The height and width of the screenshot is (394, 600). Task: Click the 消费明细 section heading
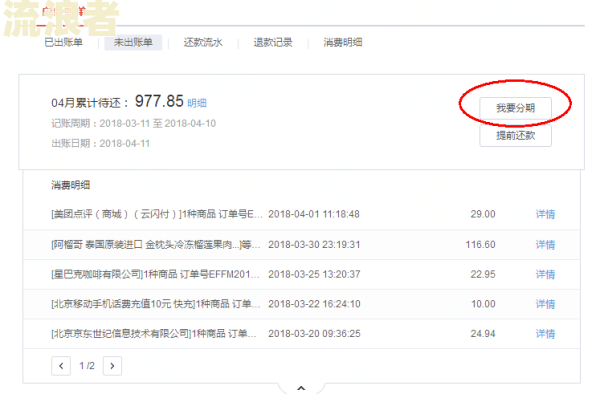tap(70, 186)
